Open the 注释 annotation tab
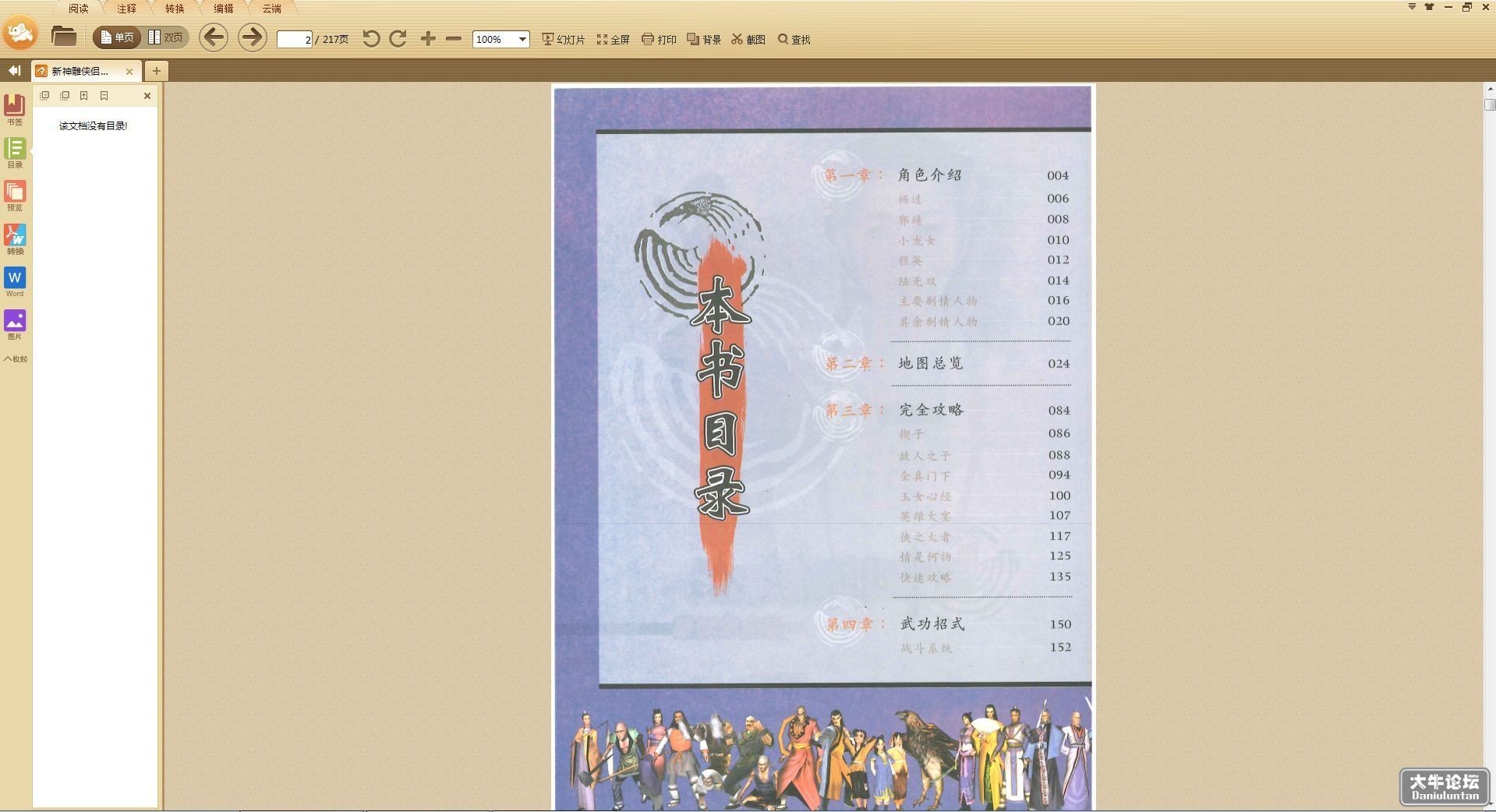1496x812 pixels. click(x=126, y=9)
